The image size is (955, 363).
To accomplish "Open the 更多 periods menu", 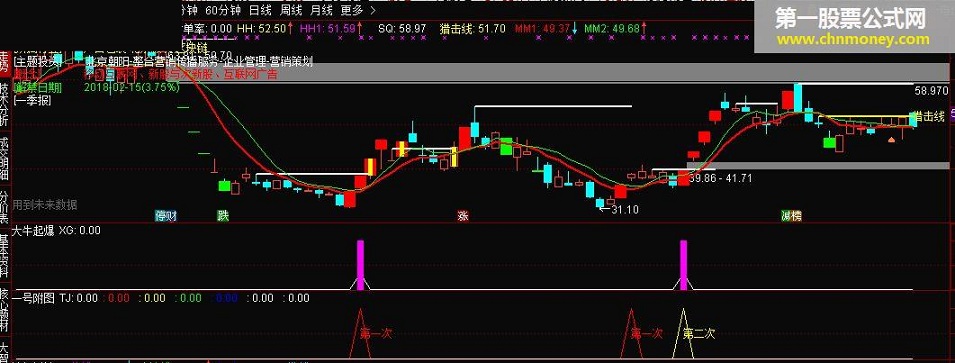I will click(352, 10).
